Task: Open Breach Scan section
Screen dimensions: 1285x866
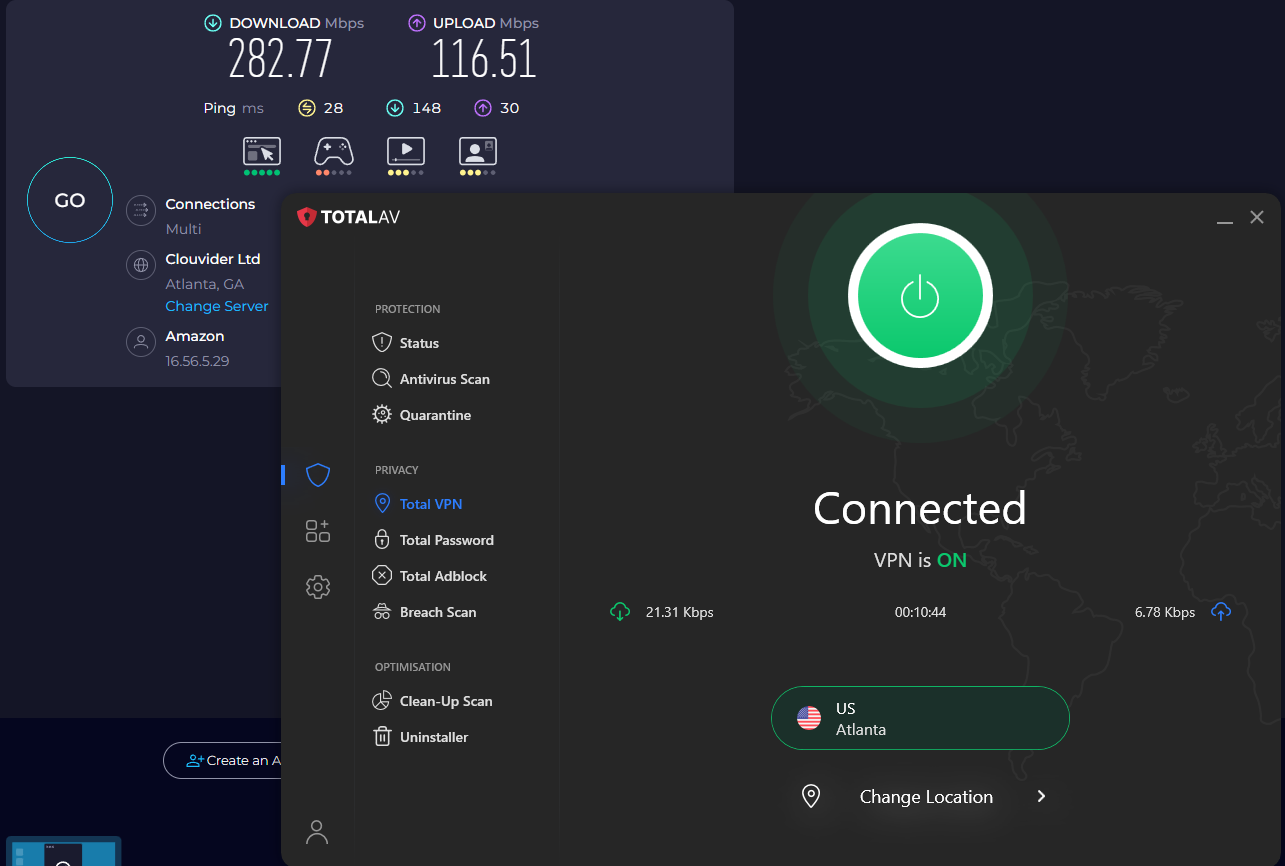Action: [x=424, y=612]
